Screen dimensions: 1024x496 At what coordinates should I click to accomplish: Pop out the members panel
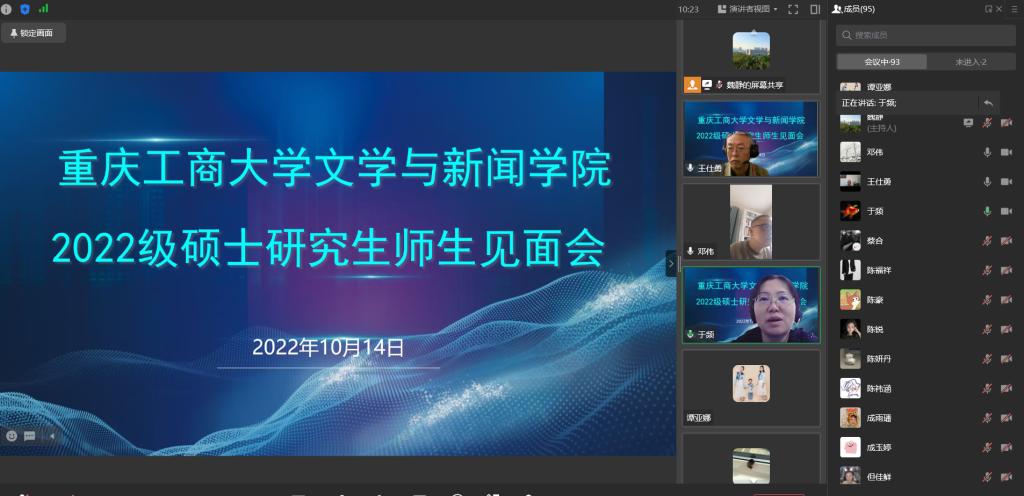tap(988, 9)
